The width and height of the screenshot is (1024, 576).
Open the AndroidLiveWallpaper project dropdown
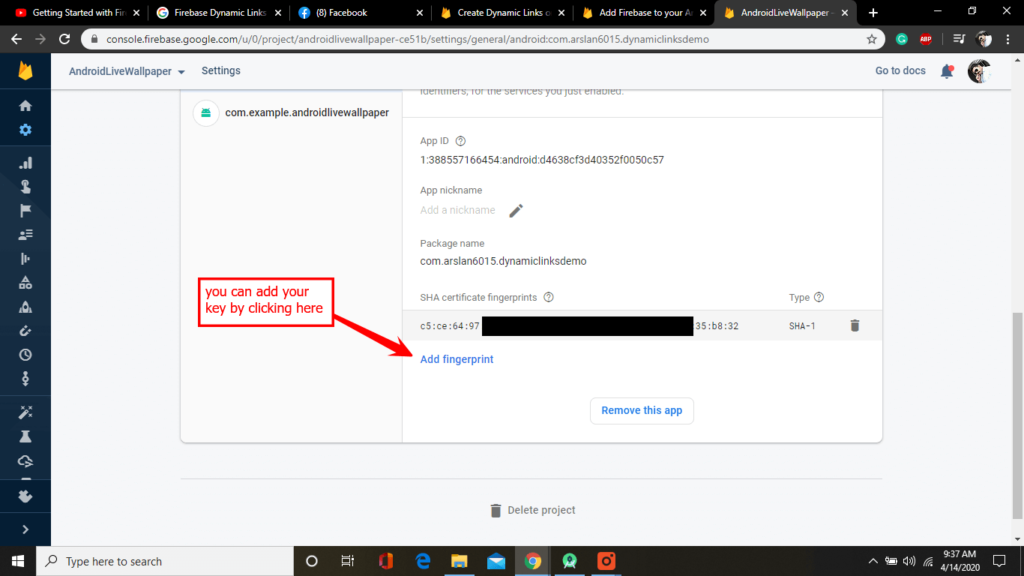tap(125, 71)
